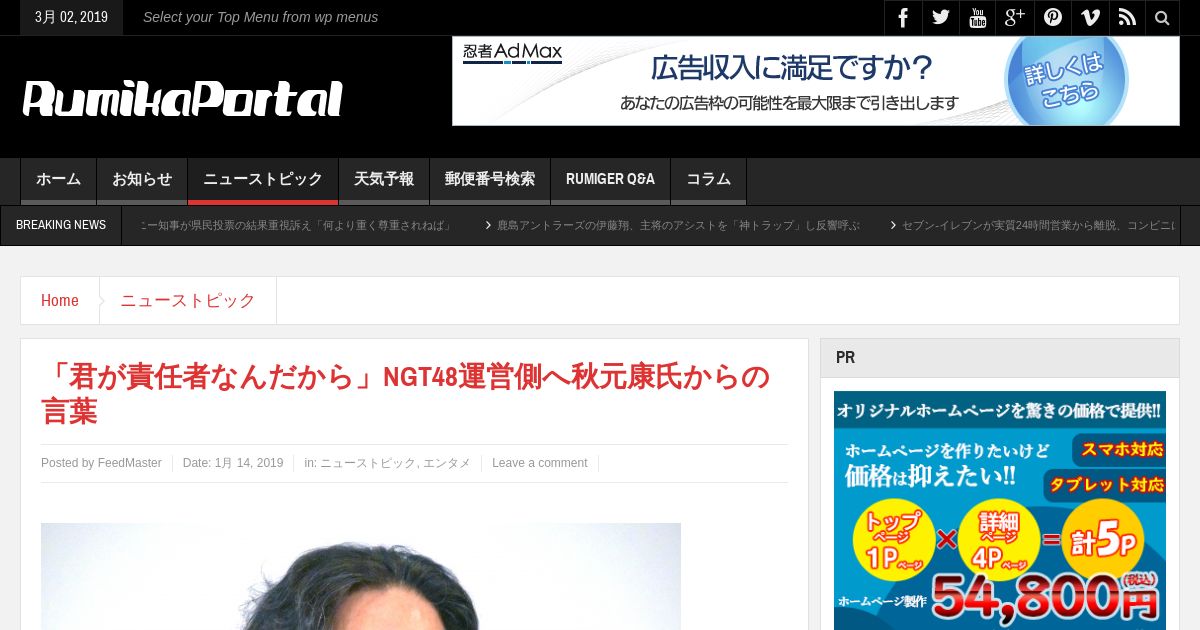Open ニューストピック category in post meta
Image resolution: width=1200 pixels, height=630 pixels.
point(367,463)
